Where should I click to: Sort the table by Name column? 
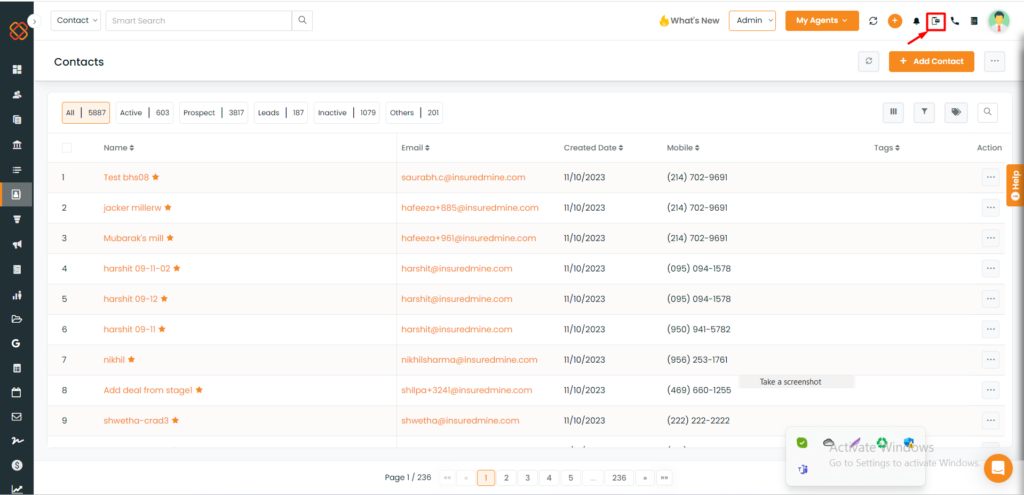(x=119, y=148)
